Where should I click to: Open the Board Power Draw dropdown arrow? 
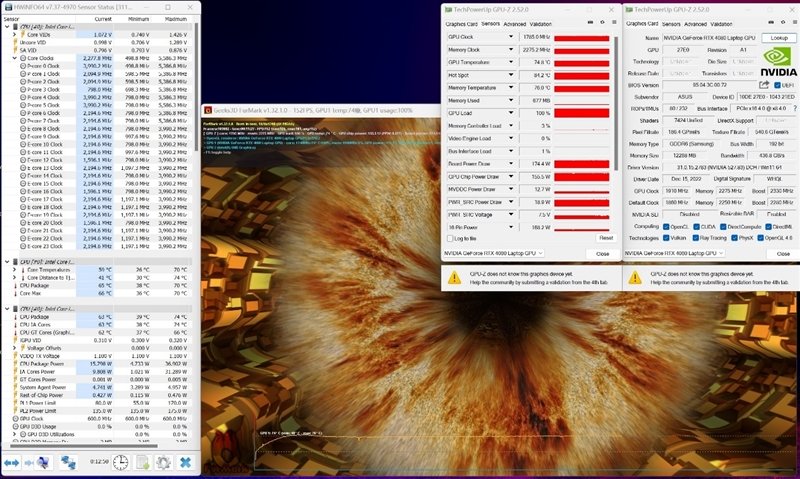(x=511, y=164)
